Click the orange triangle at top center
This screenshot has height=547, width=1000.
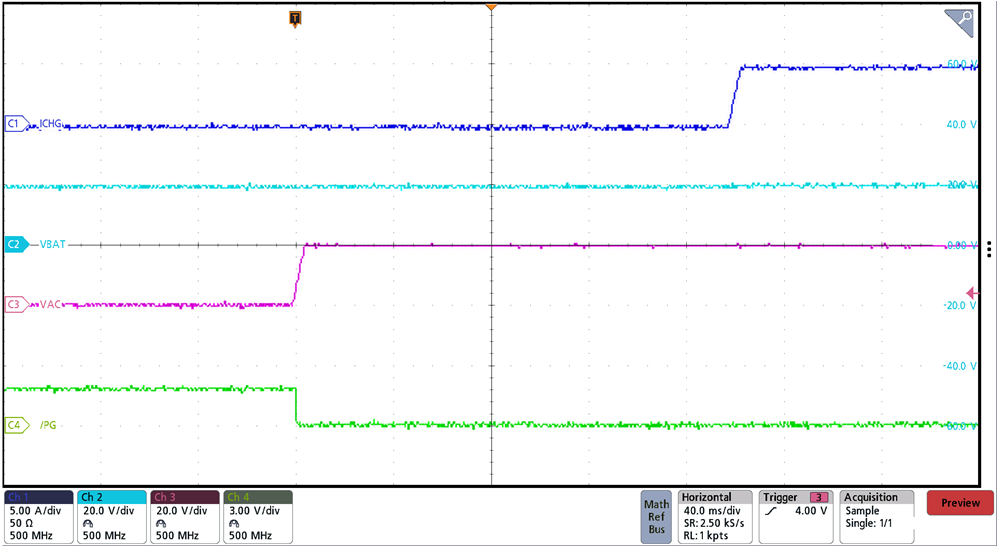490,9
